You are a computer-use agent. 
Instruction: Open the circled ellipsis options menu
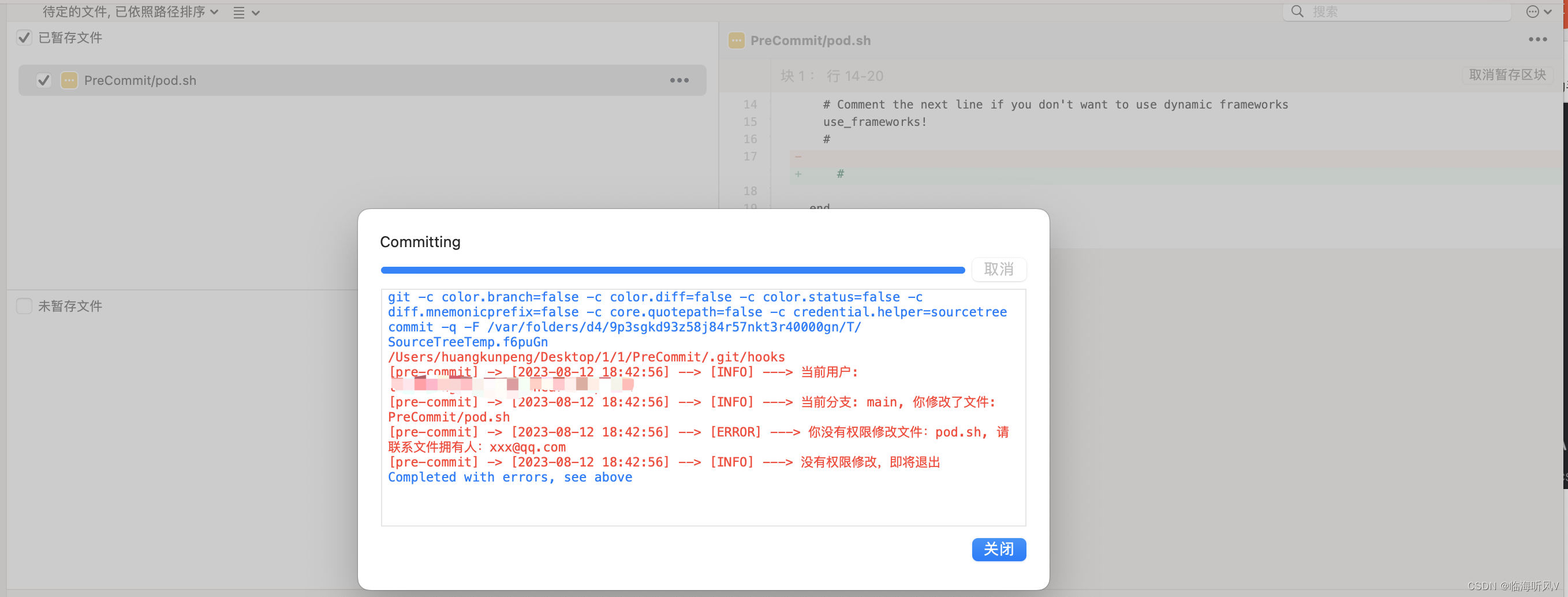[1538, 12]
